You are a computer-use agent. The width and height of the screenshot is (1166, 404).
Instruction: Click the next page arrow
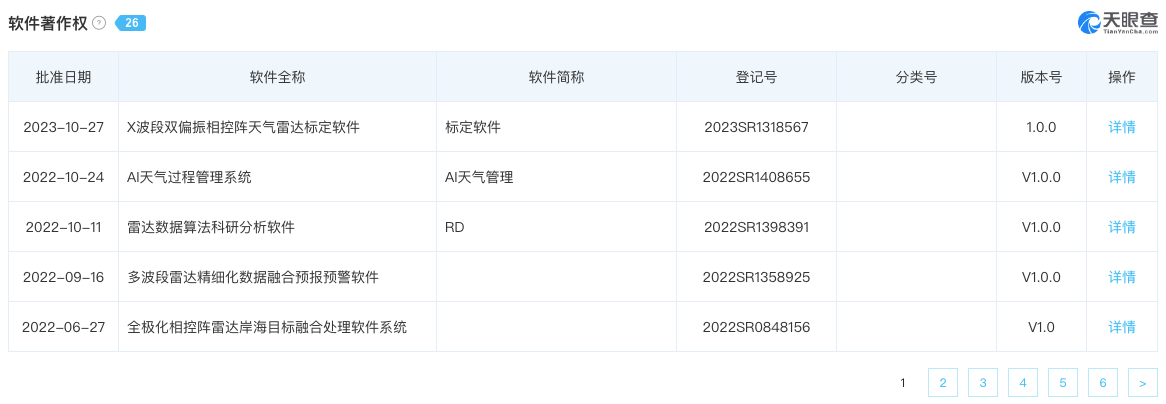tap(1143, 382)
